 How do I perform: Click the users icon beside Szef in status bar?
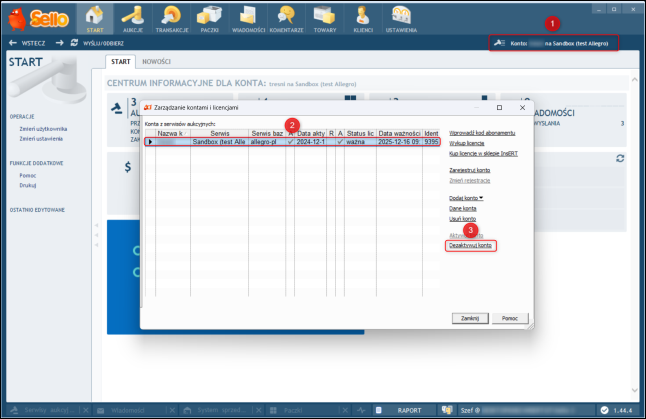click(x=447, y=410)
